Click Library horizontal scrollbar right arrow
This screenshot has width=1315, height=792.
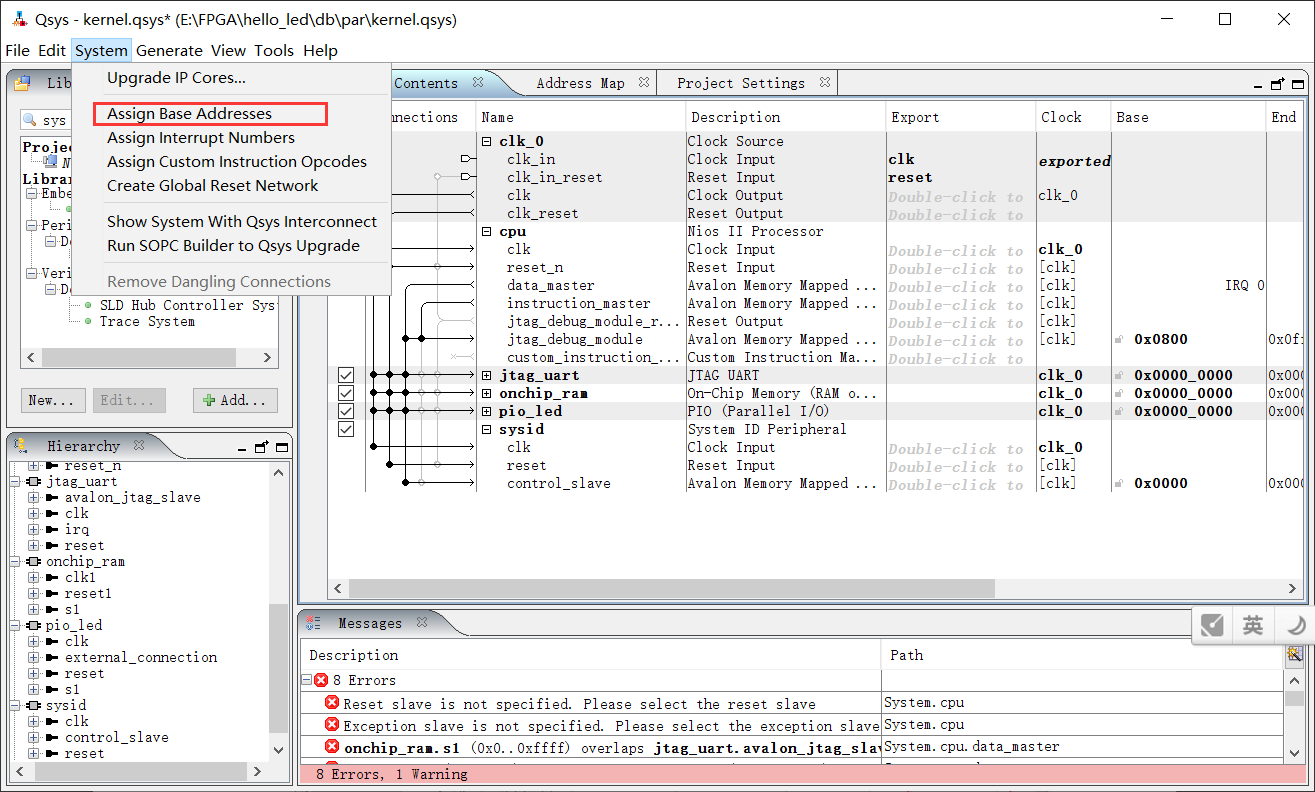(268, 357)
